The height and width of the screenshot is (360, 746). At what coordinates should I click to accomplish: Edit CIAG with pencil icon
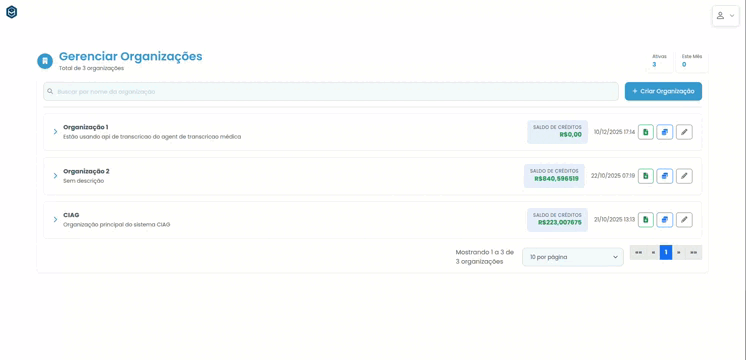(x=684, y=220)
